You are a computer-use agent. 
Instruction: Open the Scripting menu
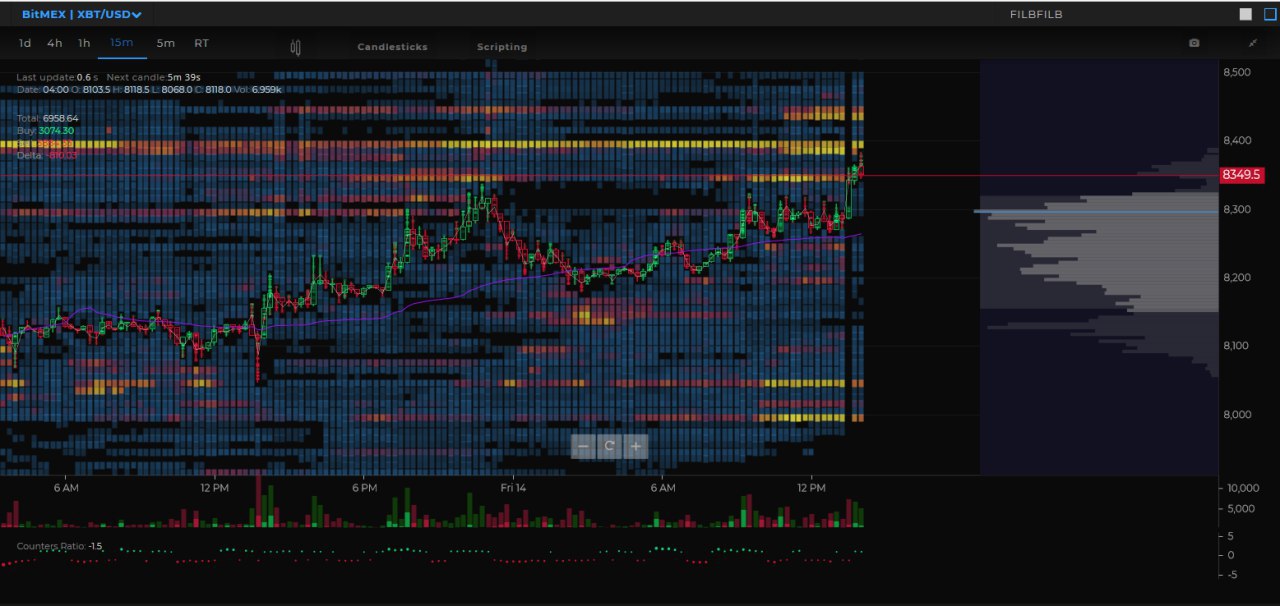(x=502, y=47)
